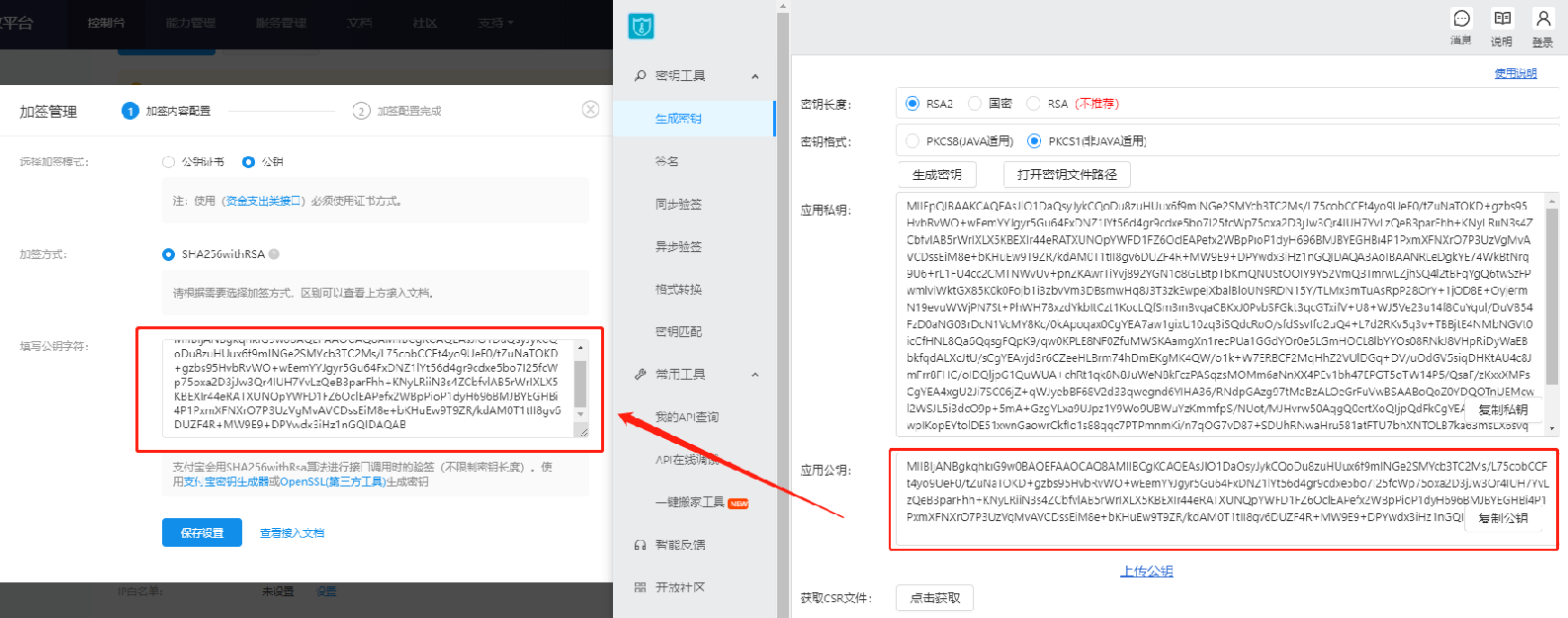Click the shield logo icon in key tool
The height and width of the screenshot is (618, 1568).
point(641,27)
